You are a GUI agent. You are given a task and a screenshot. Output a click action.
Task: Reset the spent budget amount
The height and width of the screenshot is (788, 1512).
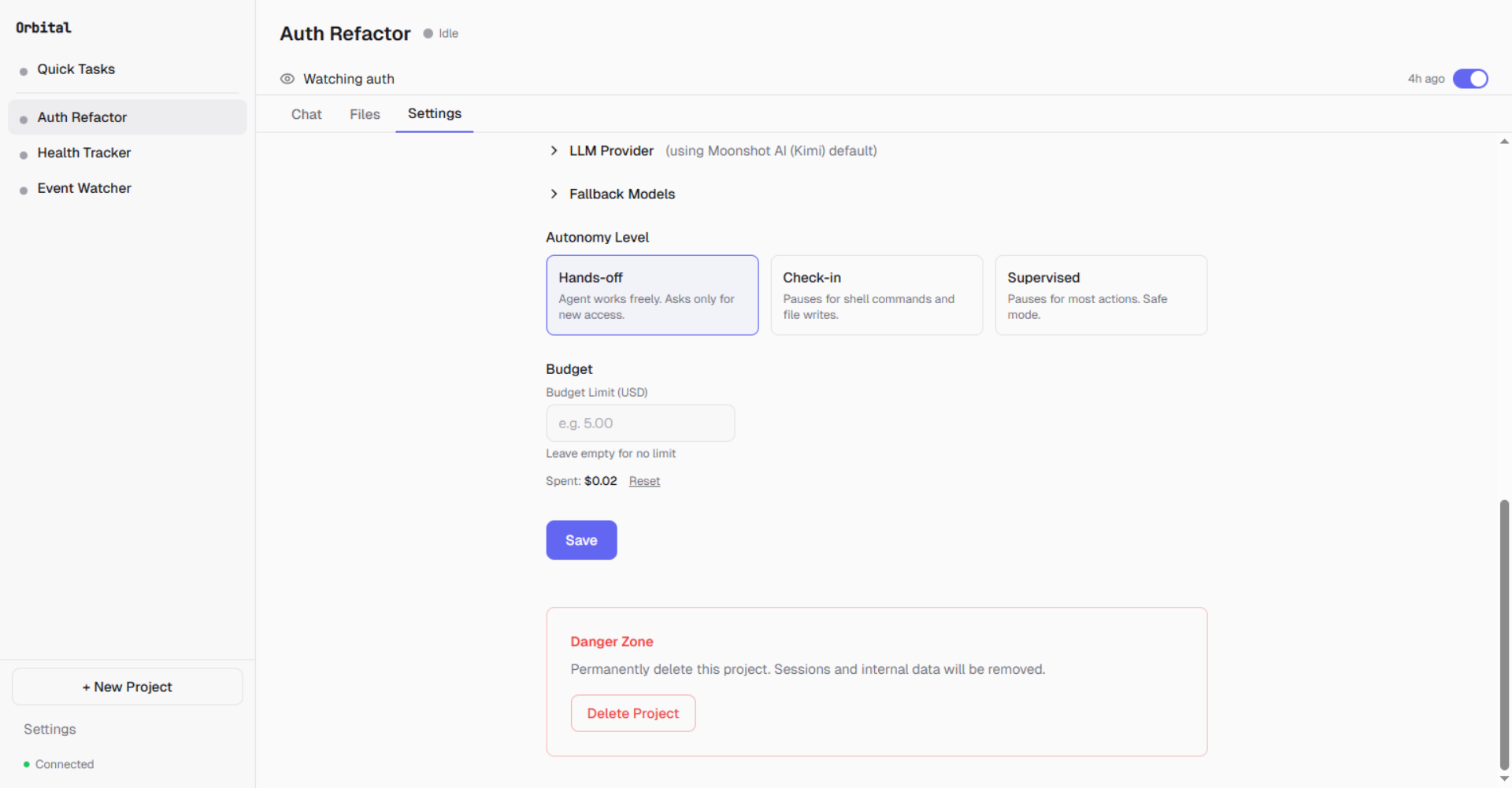[x=644, y=481]
